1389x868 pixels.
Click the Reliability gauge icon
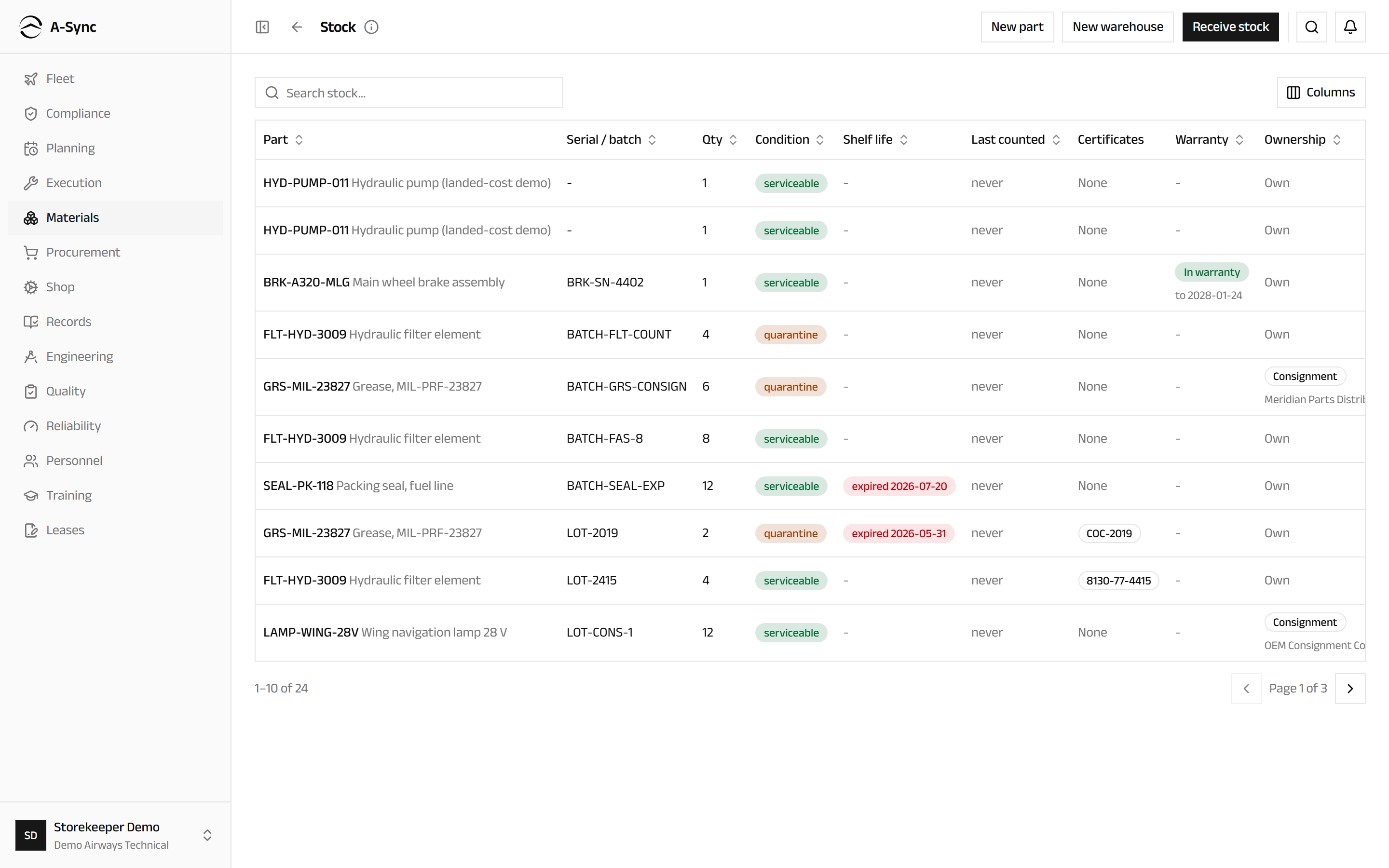click(31, 426)
